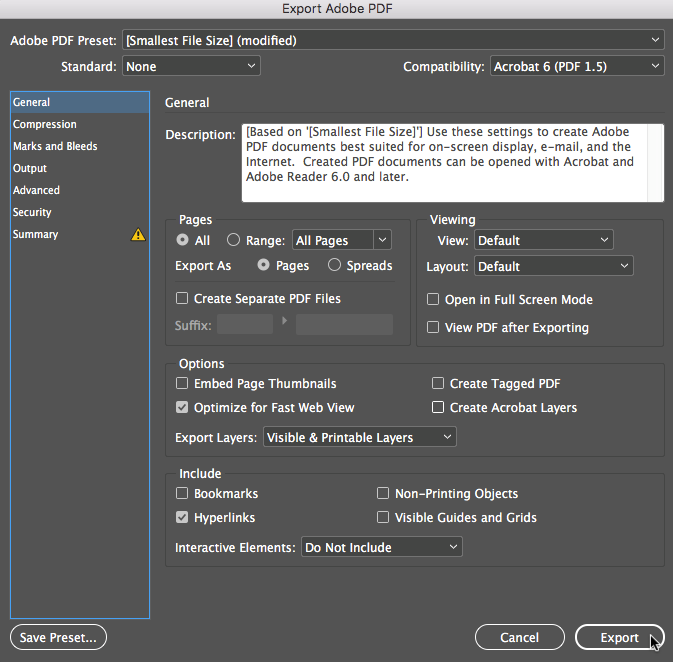
Task: Click Save Preset button
Action: tap(58, 637)
